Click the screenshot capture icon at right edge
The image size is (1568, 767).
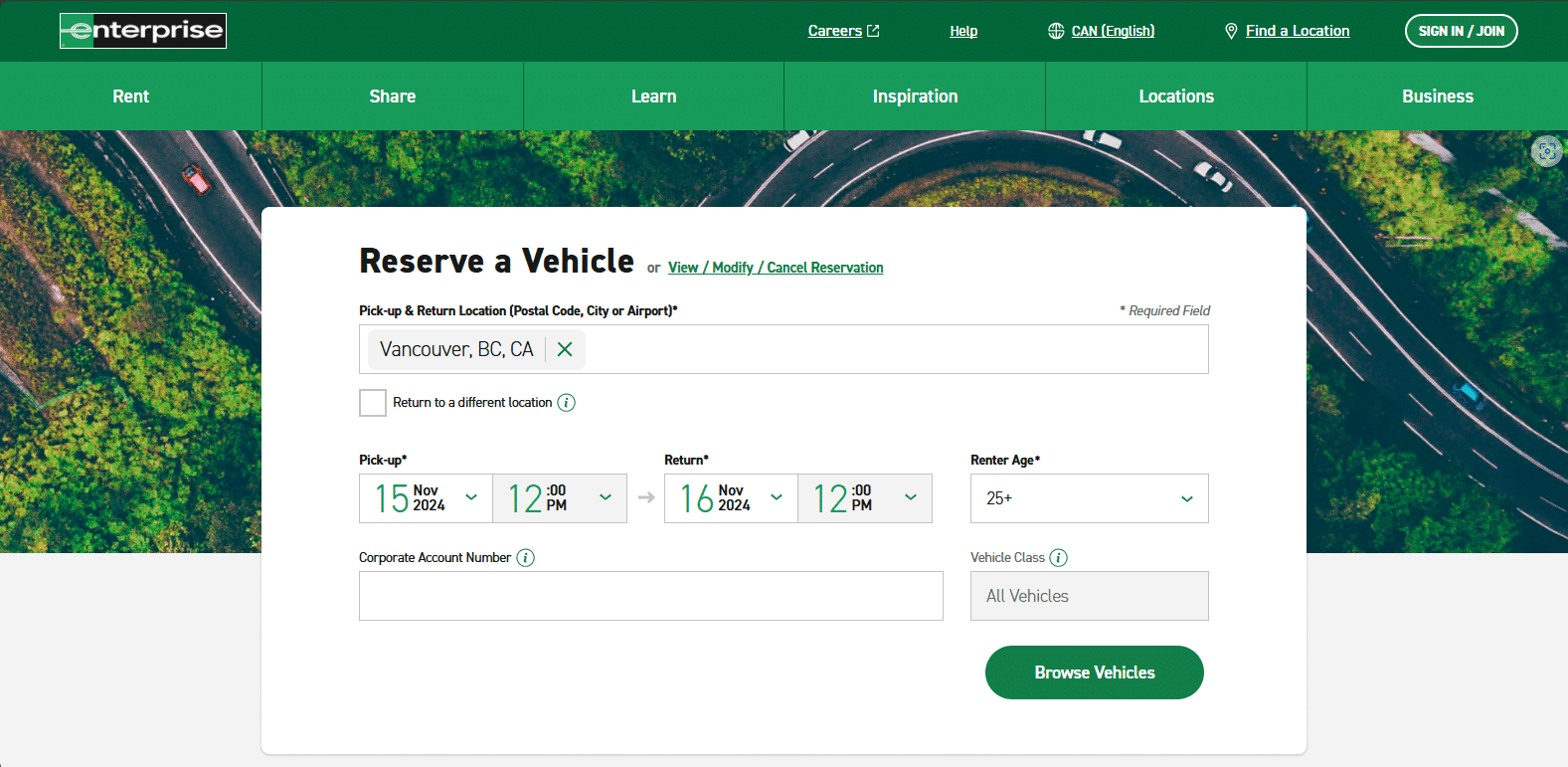[1546, 151]
